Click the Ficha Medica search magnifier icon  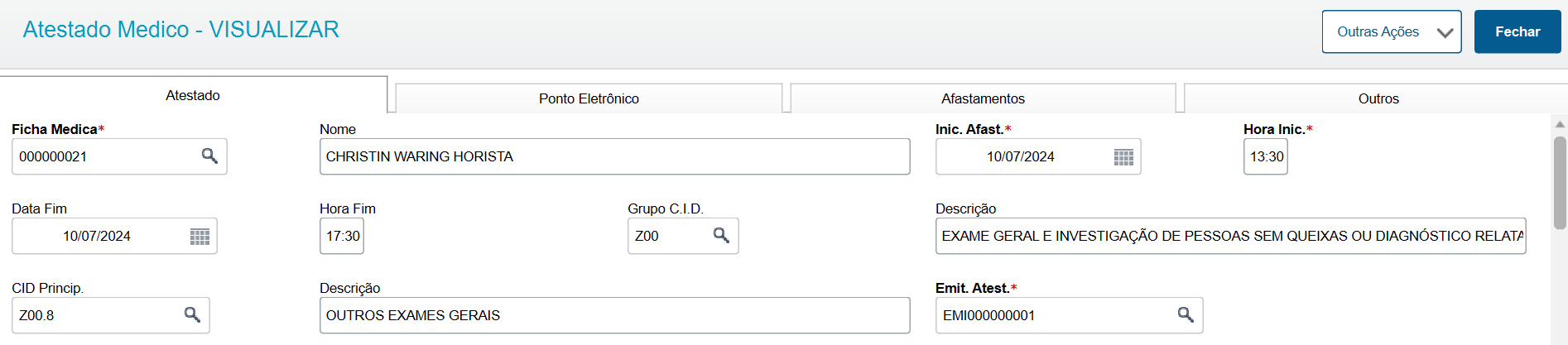coord(209,156)
